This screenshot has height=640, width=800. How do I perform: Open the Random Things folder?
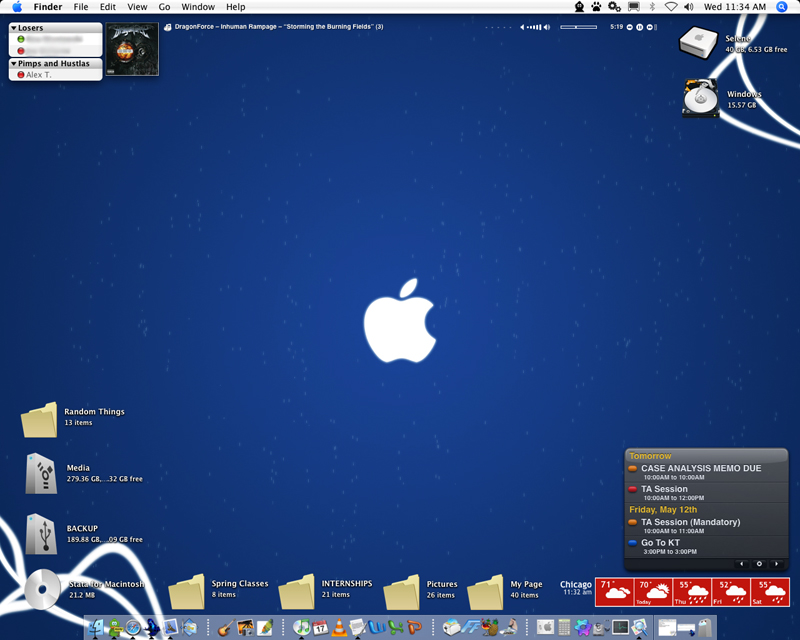(x=39, y=420)
